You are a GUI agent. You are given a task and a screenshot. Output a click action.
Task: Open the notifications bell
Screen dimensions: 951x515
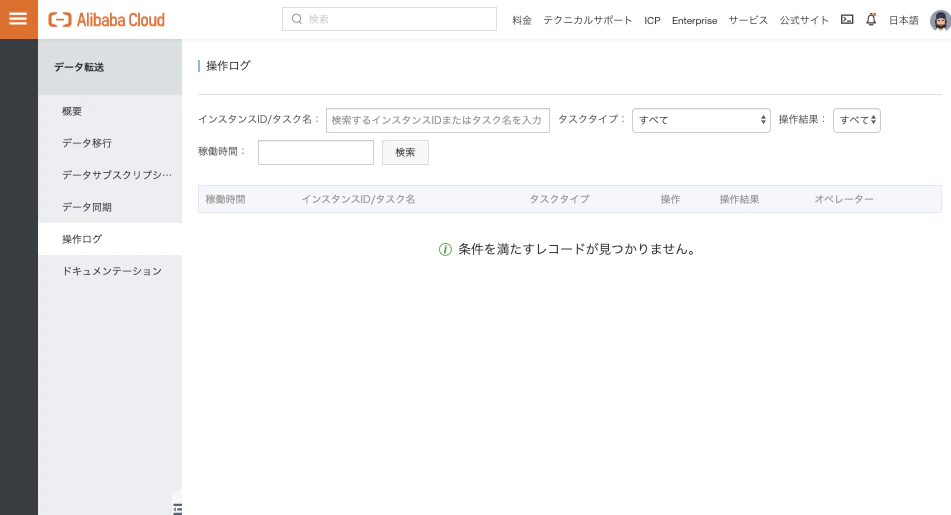point(871,19)
